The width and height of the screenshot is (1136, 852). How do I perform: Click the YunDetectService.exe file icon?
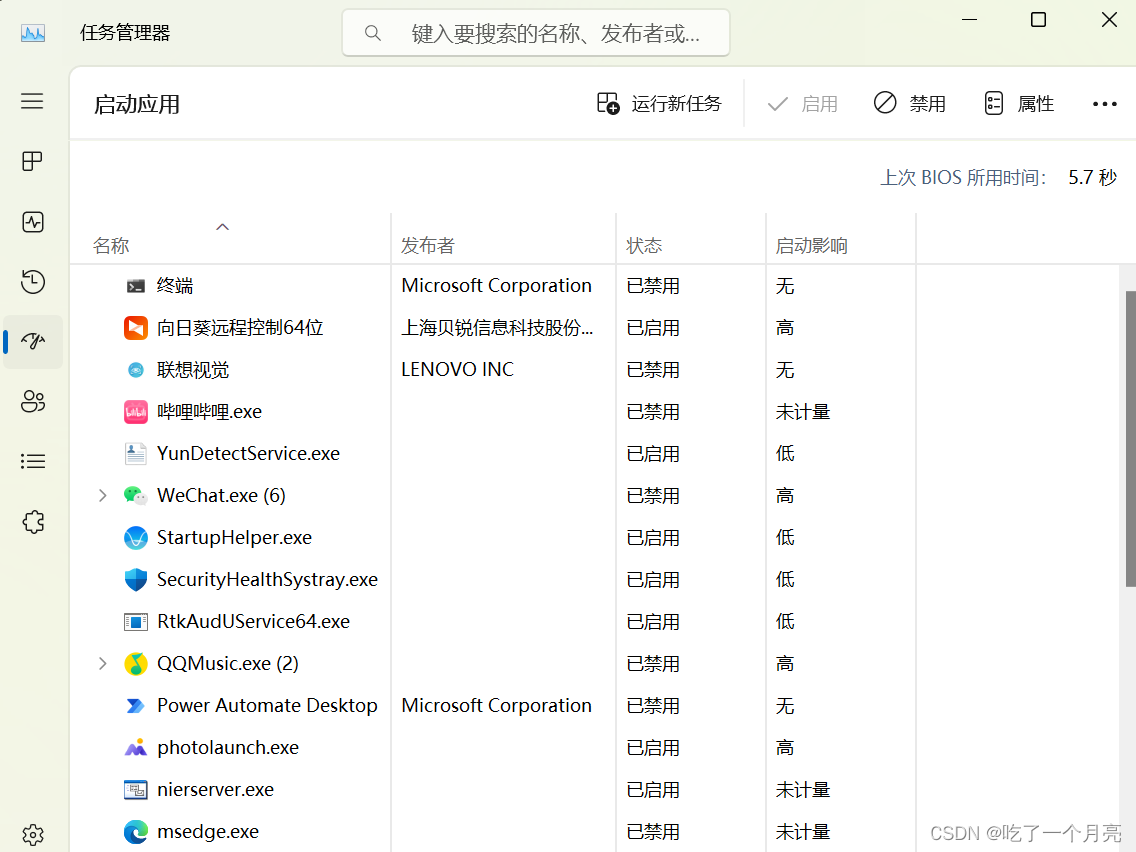click(135, 454)
